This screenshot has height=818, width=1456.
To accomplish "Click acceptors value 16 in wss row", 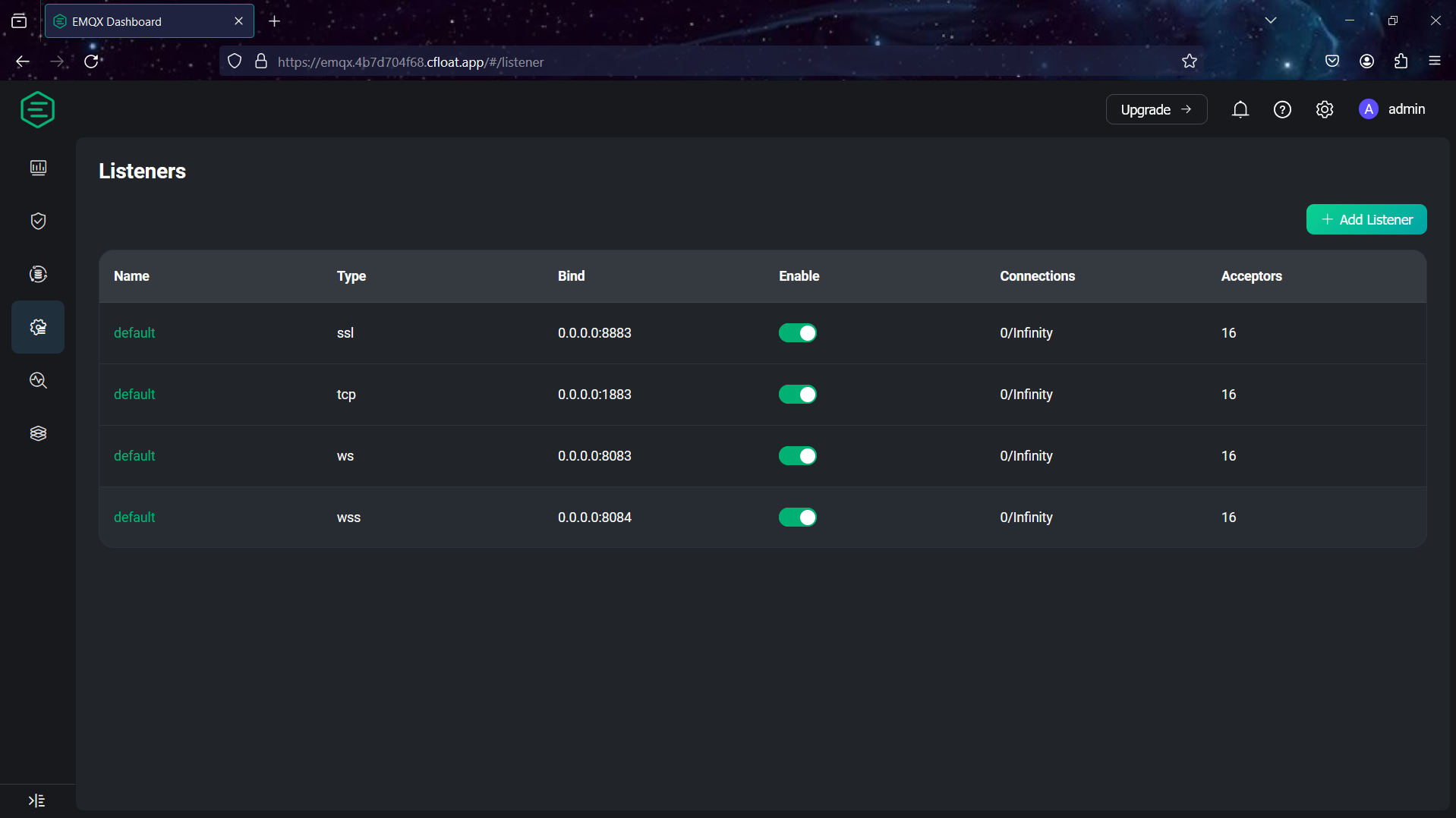I will 1228,518.
